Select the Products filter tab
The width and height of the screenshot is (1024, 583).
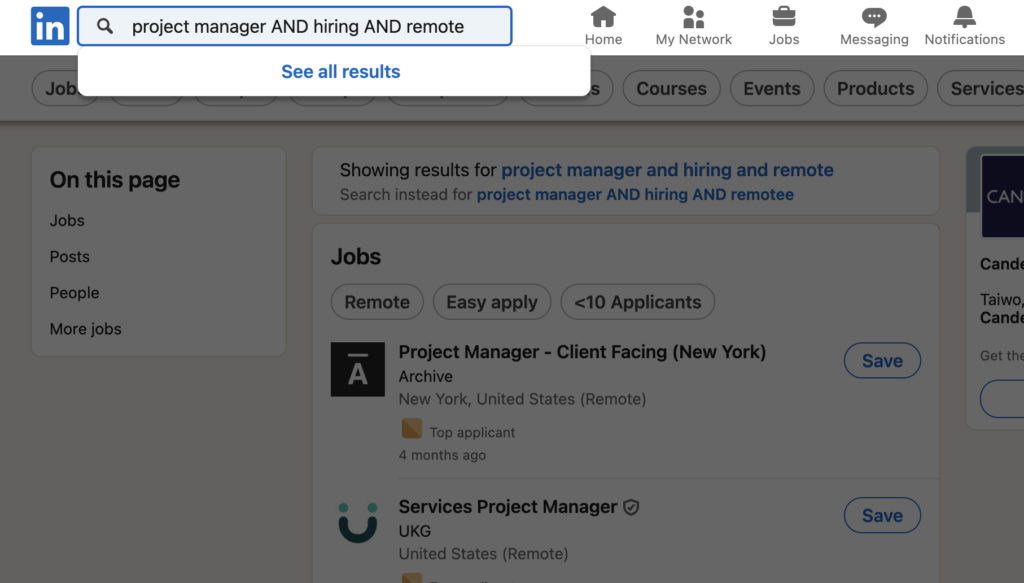(x=875, y=88)
